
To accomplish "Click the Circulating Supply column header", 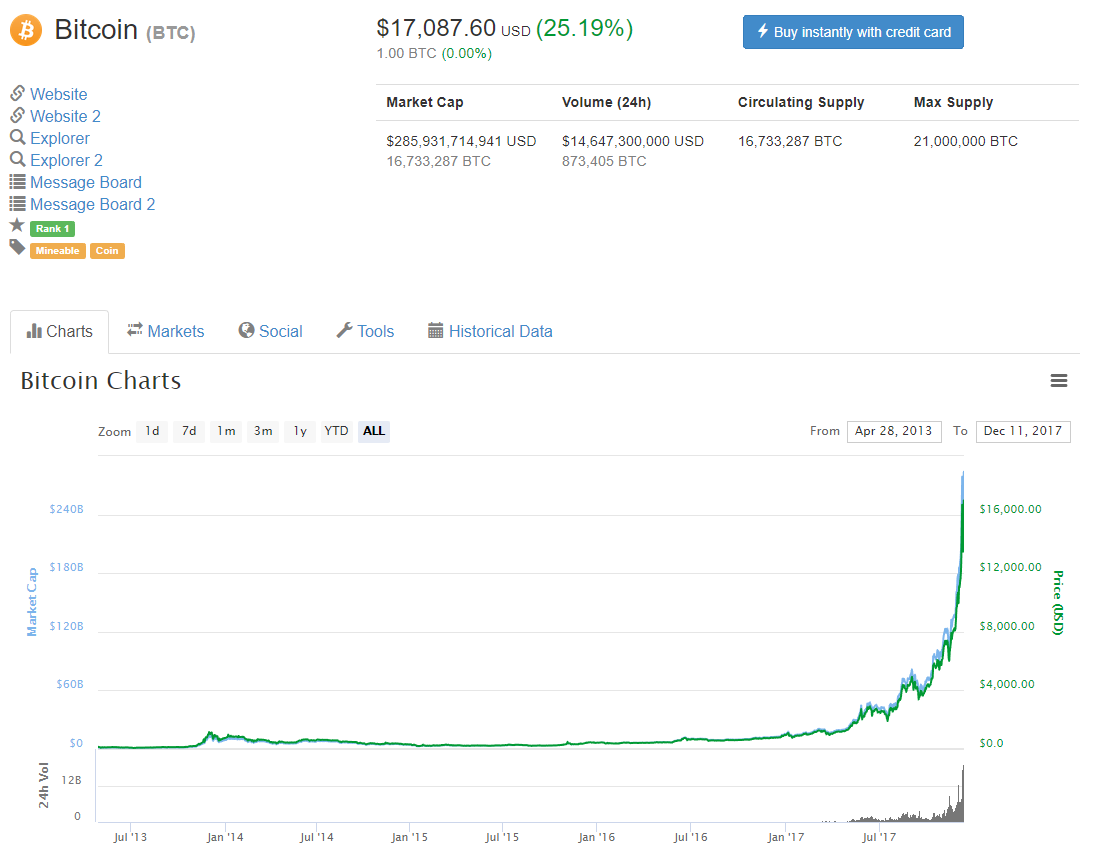I will tap(801, 102).
